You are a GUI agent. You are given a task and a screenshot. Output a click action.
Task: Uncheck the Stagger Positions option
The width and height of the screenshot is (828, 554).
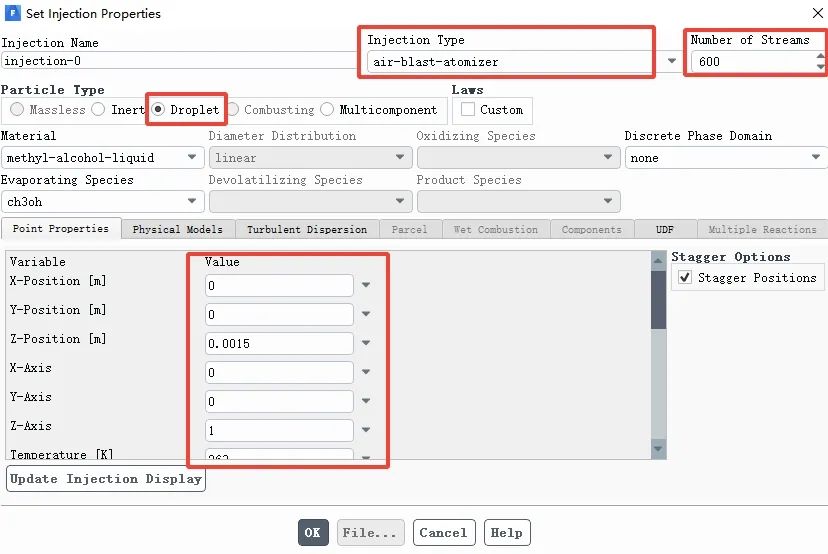coord(685,278)
